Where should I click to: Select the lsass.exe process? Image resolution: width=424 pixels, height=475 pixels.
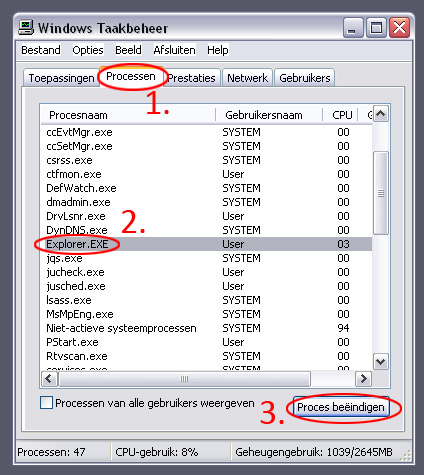point(206,300)
